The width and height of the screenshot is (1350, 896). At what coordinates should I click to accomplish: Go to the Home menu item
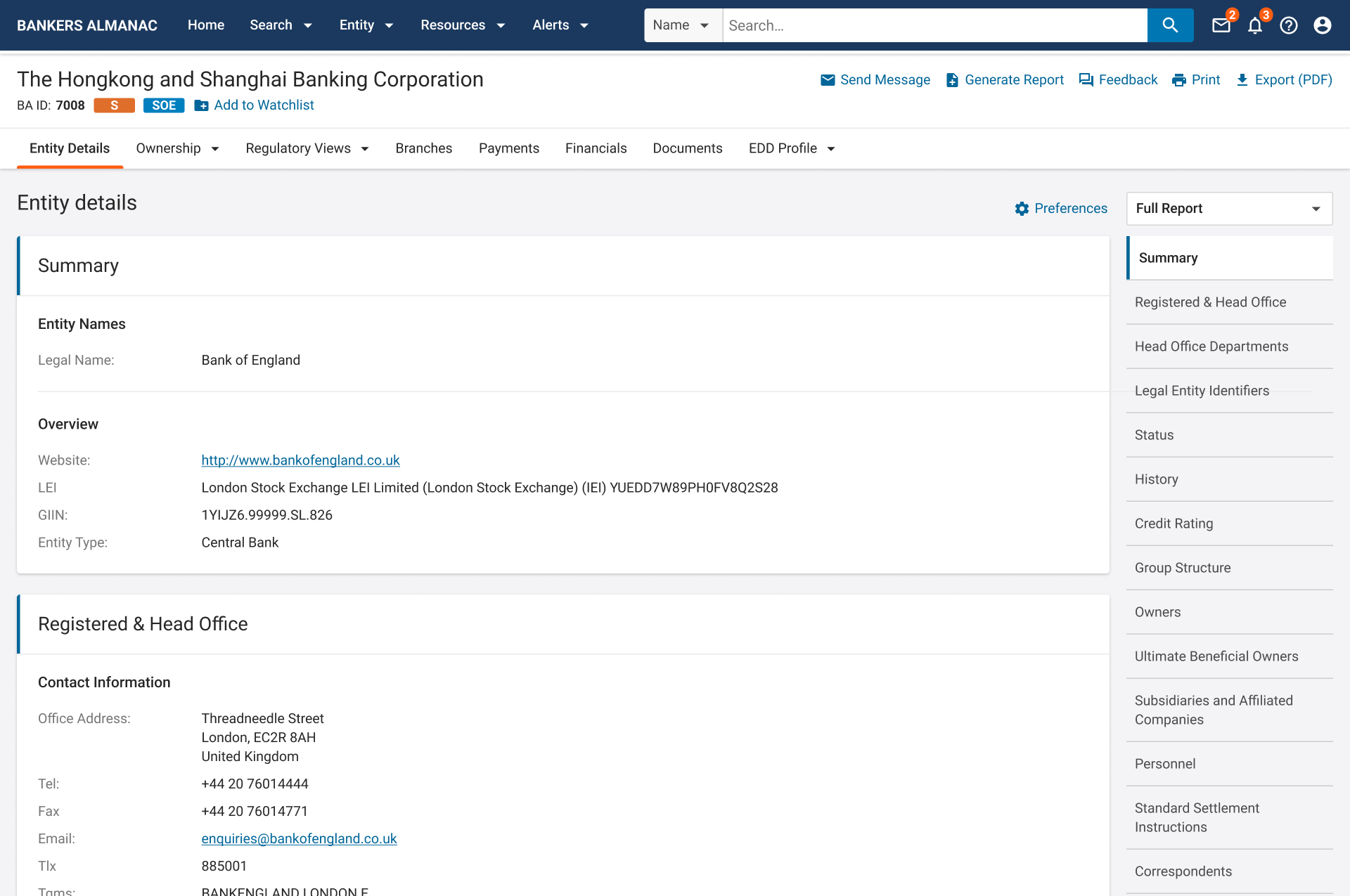[x=206, y=25]
